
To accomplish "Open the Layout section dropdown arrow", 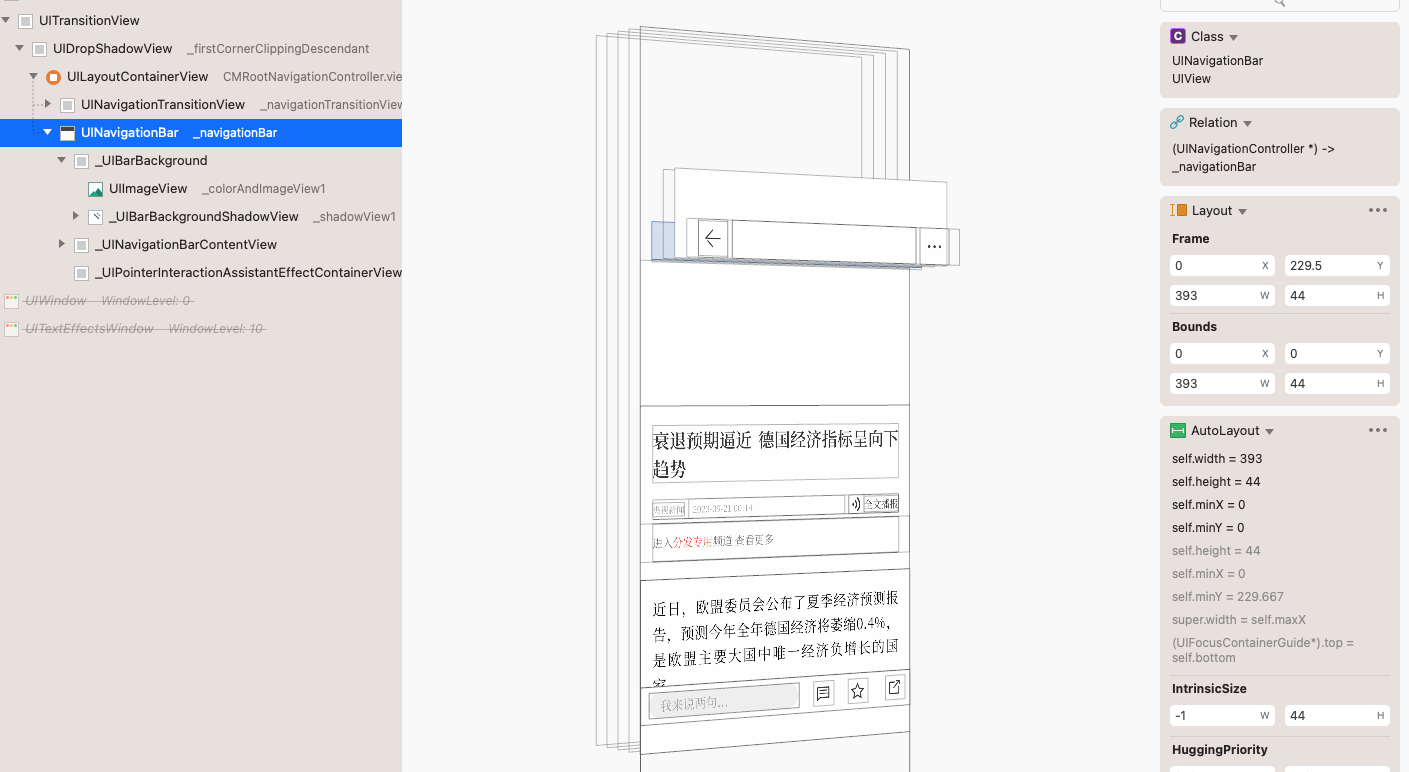I will click(x=1242, y=211).
